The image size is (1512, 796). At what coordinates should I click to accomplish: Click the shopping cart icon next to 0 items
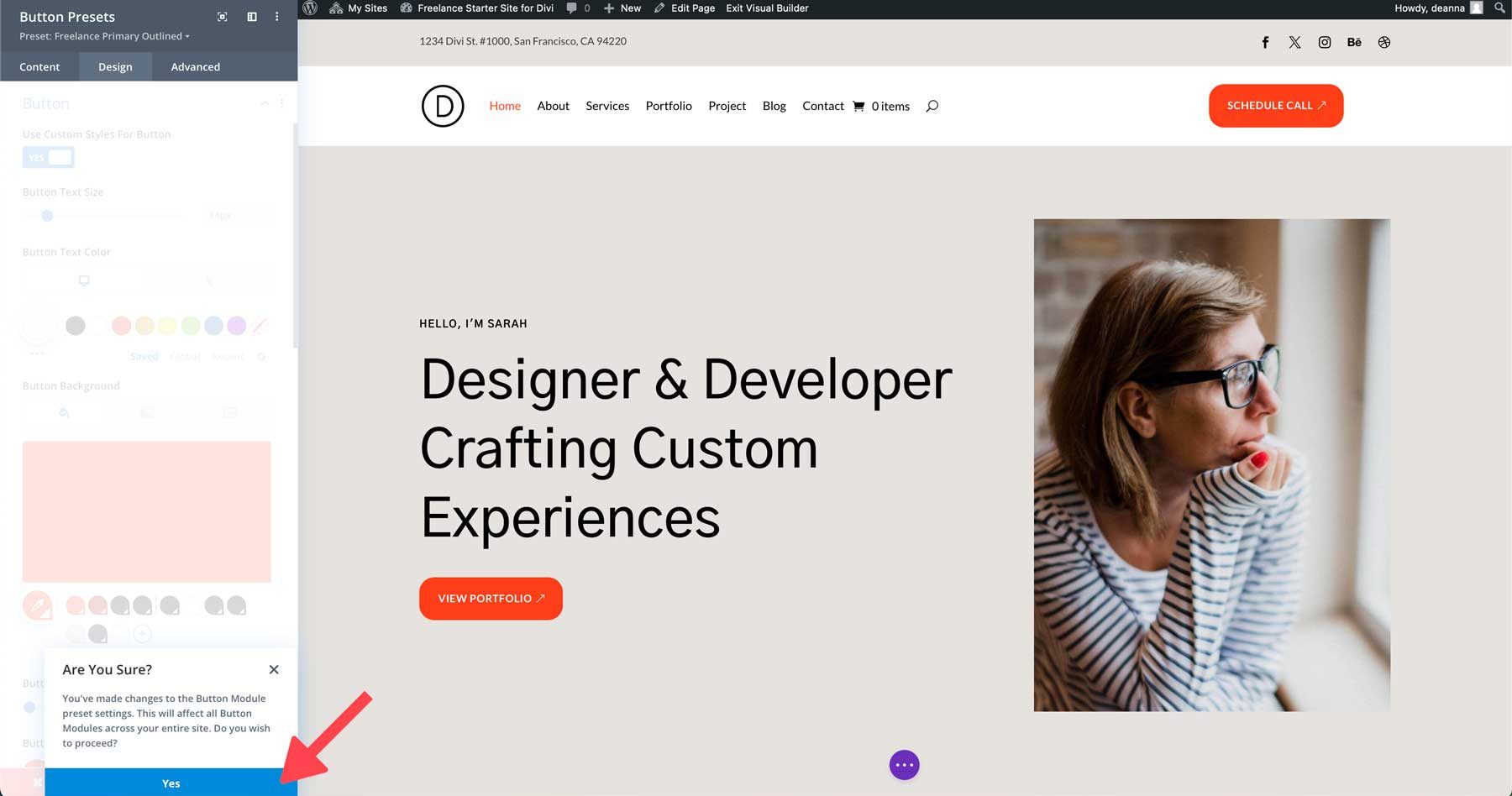point(858,106)
